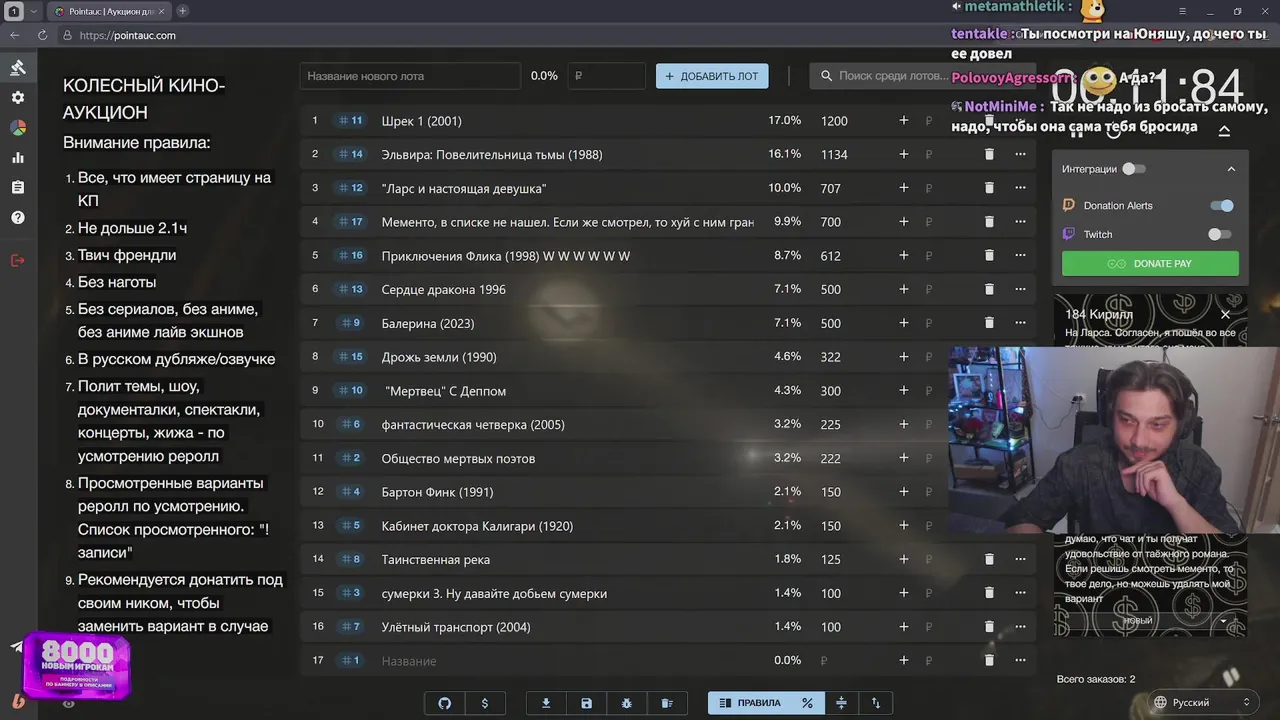
Task: Add amount plus for Общество мертвых поэтов
Action: [x=903, y=458]
